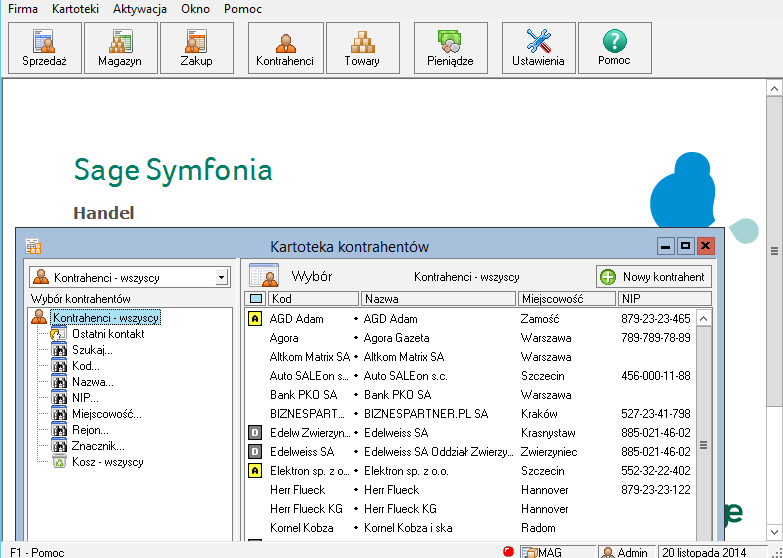Select Kontrahenci - wszyscy tree node
783x558 pixels.
[x=106, y=318]
